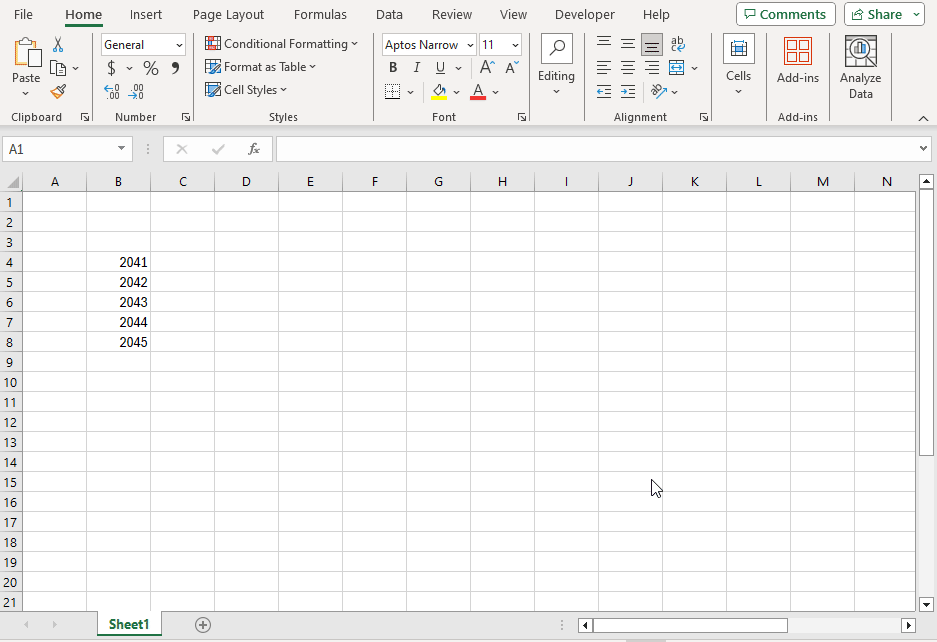This screenshot has height=642, width=937.
Task: Click horizontal scrollbar right arrow
Action: click(908, 625)
